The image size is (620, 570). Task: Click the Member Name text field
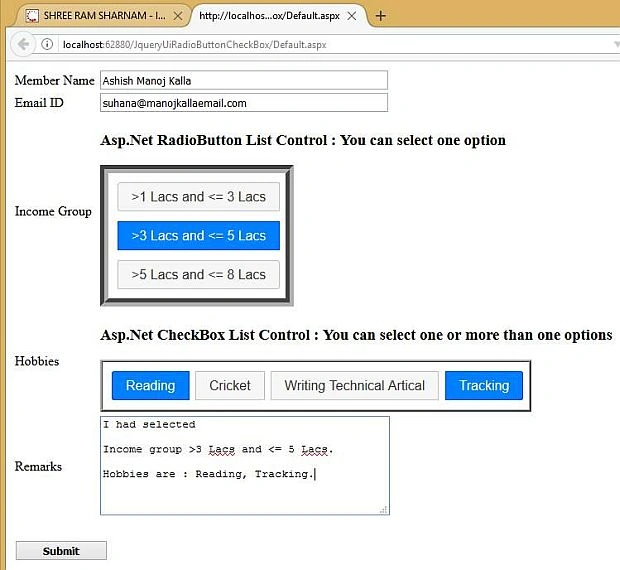pyautogui.click(x=244, y=80)
